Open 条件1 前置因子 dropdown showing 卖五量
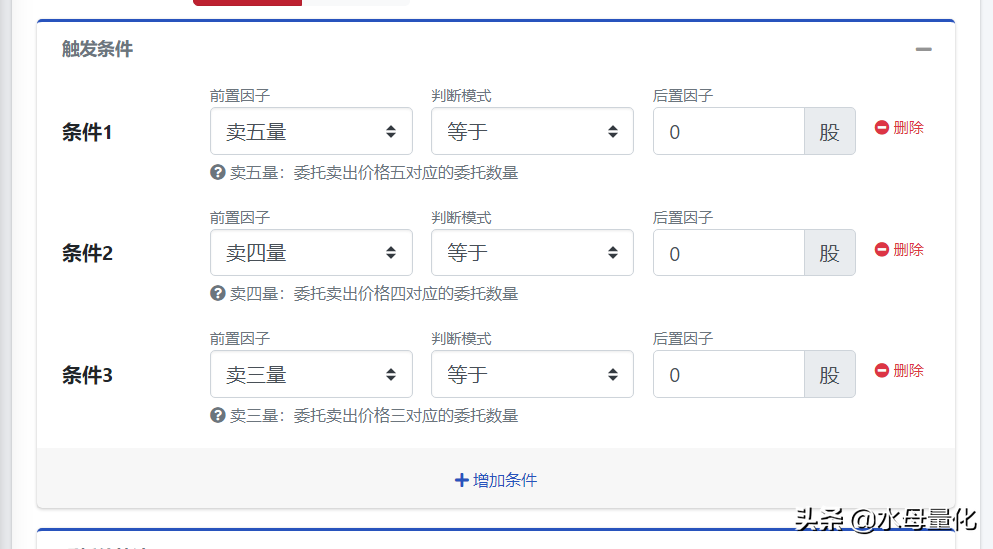This screenshot has width=993, height=549. [x=311, y=131]
